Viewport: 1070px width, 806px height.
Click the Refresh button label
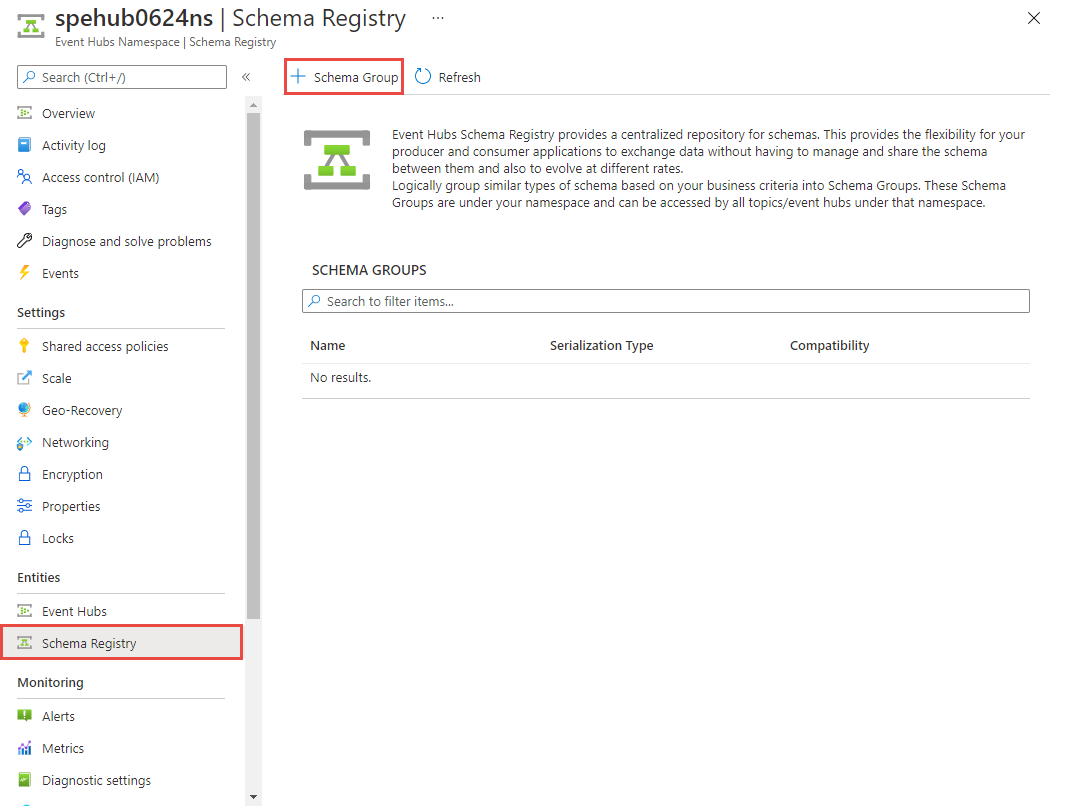459,78
